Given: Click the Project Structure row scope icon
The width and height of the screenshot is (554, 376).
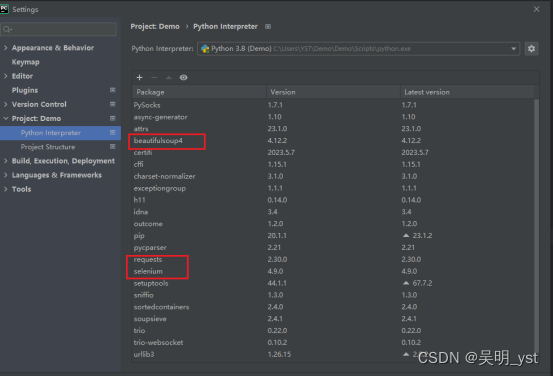Looking at the screenshot, I should coord(112,147).
